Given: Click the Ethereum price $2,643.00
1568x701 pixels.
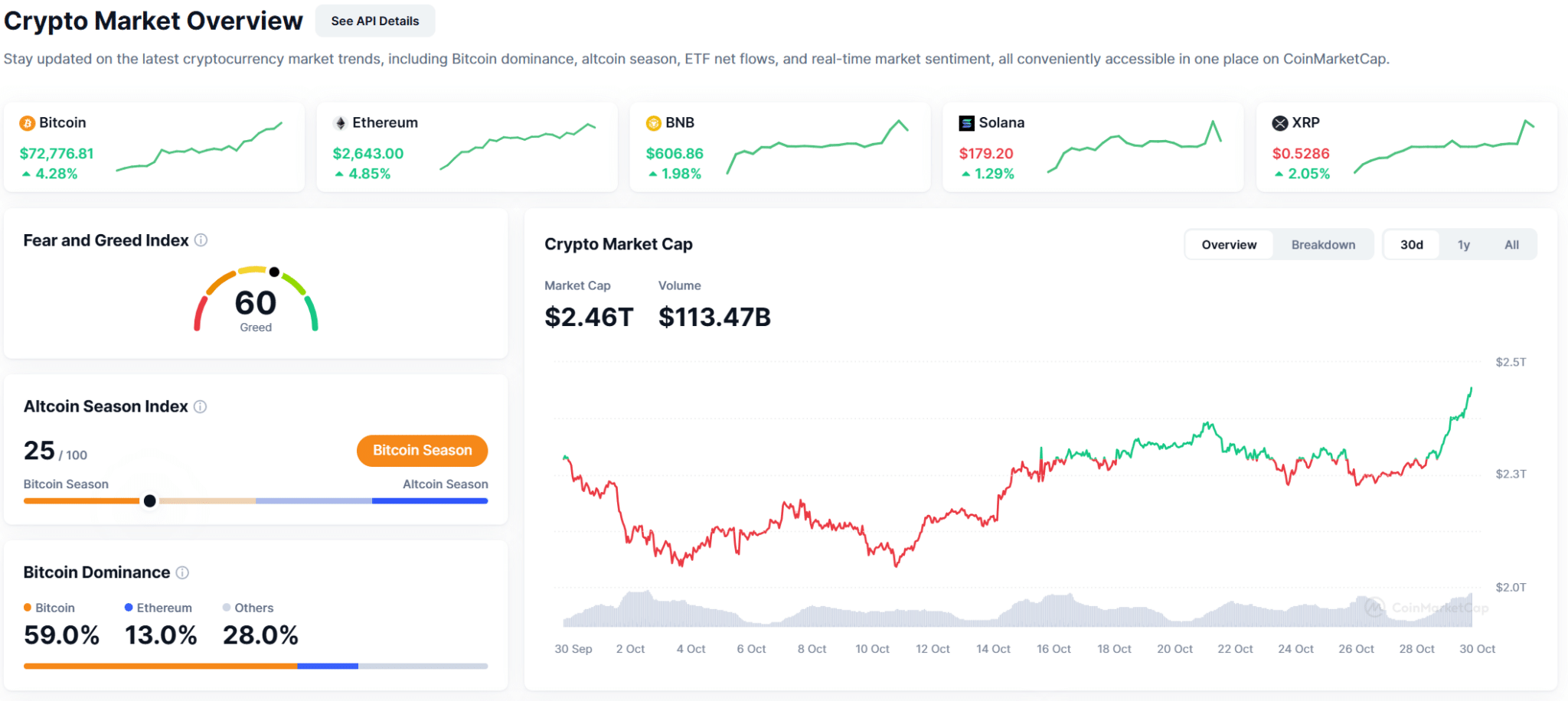Looking at the screenshot, I should [368, 154].
